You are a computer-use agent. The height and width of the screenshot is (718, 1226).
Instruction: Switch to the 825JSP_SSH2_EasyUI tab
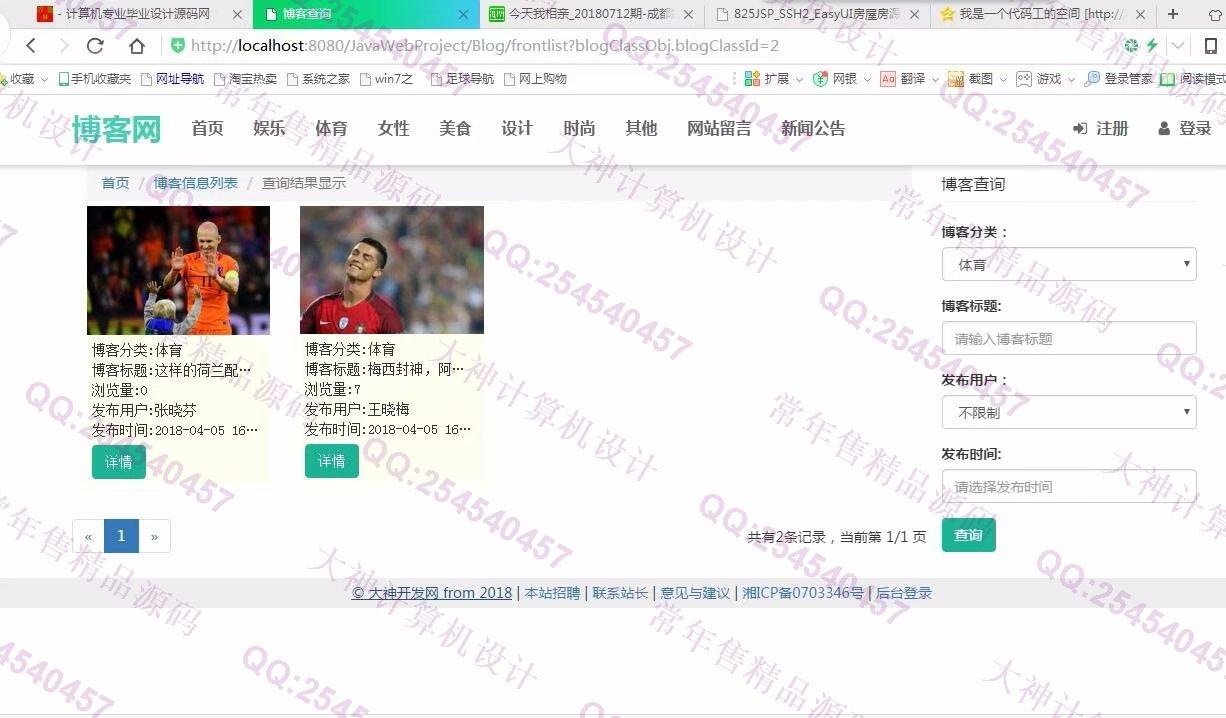click(x=816, y=14)
